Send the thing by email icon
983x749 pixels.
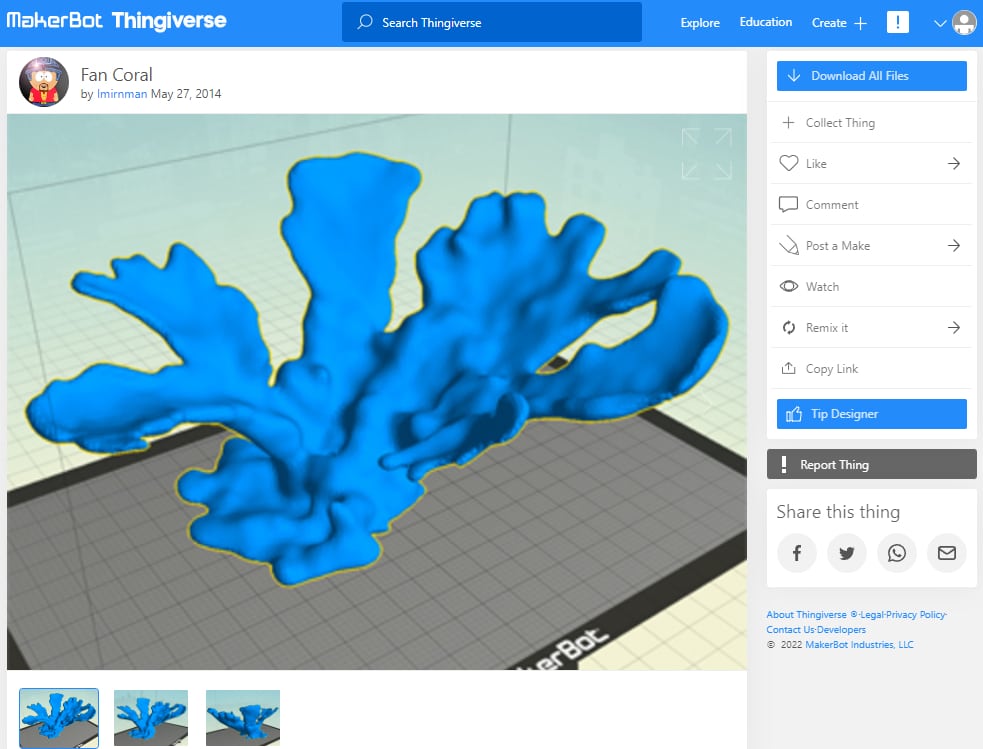tap(946, 552)
